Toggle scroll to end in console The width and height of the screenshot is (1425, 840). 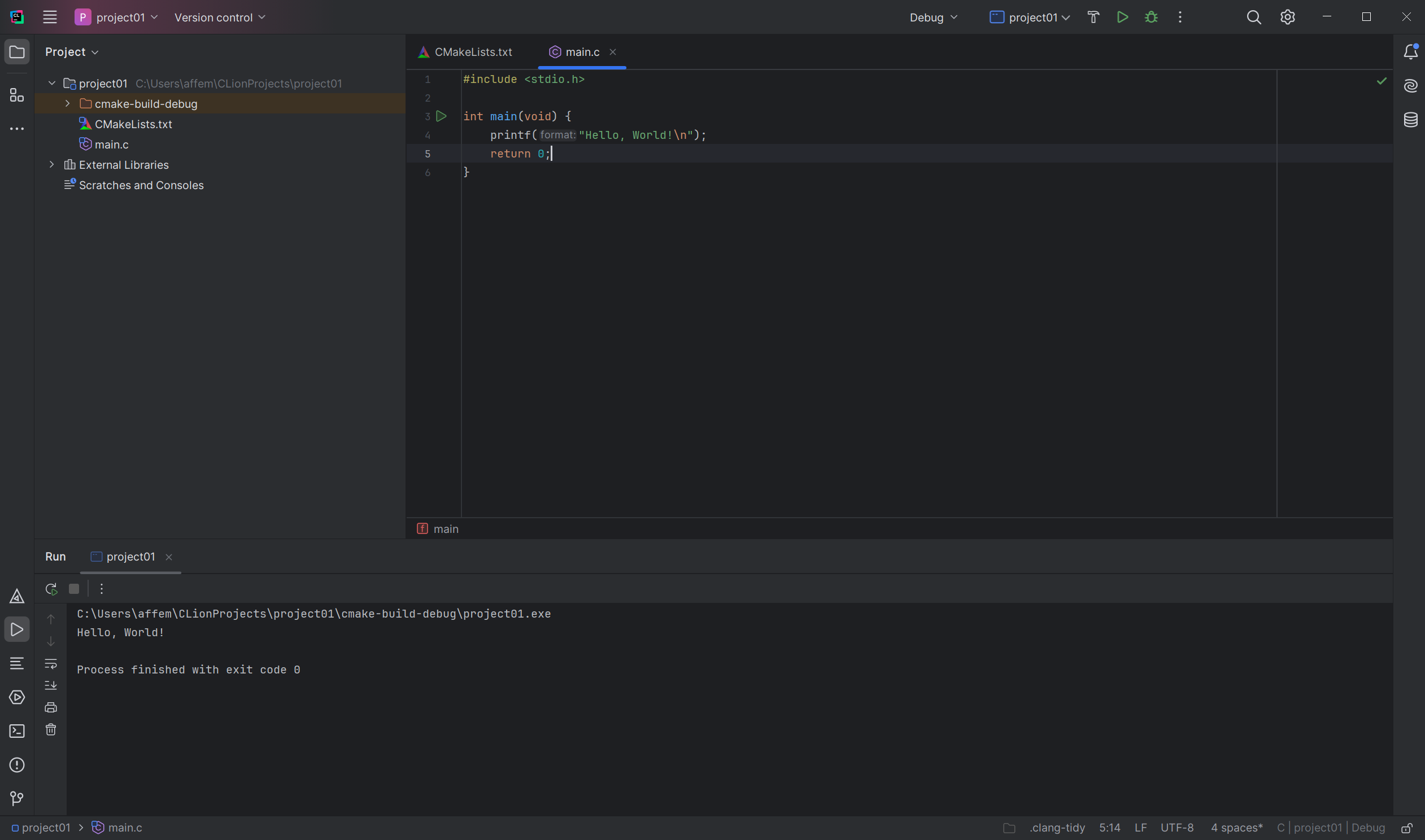point(51,685)
